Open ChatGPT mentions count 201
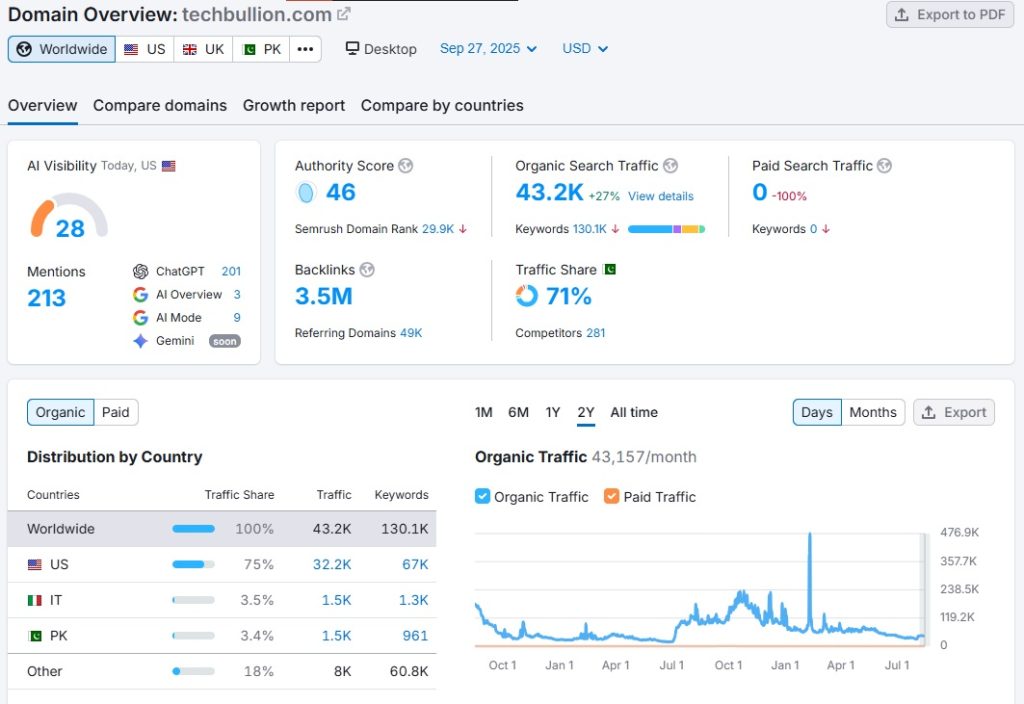 point(231,272)
